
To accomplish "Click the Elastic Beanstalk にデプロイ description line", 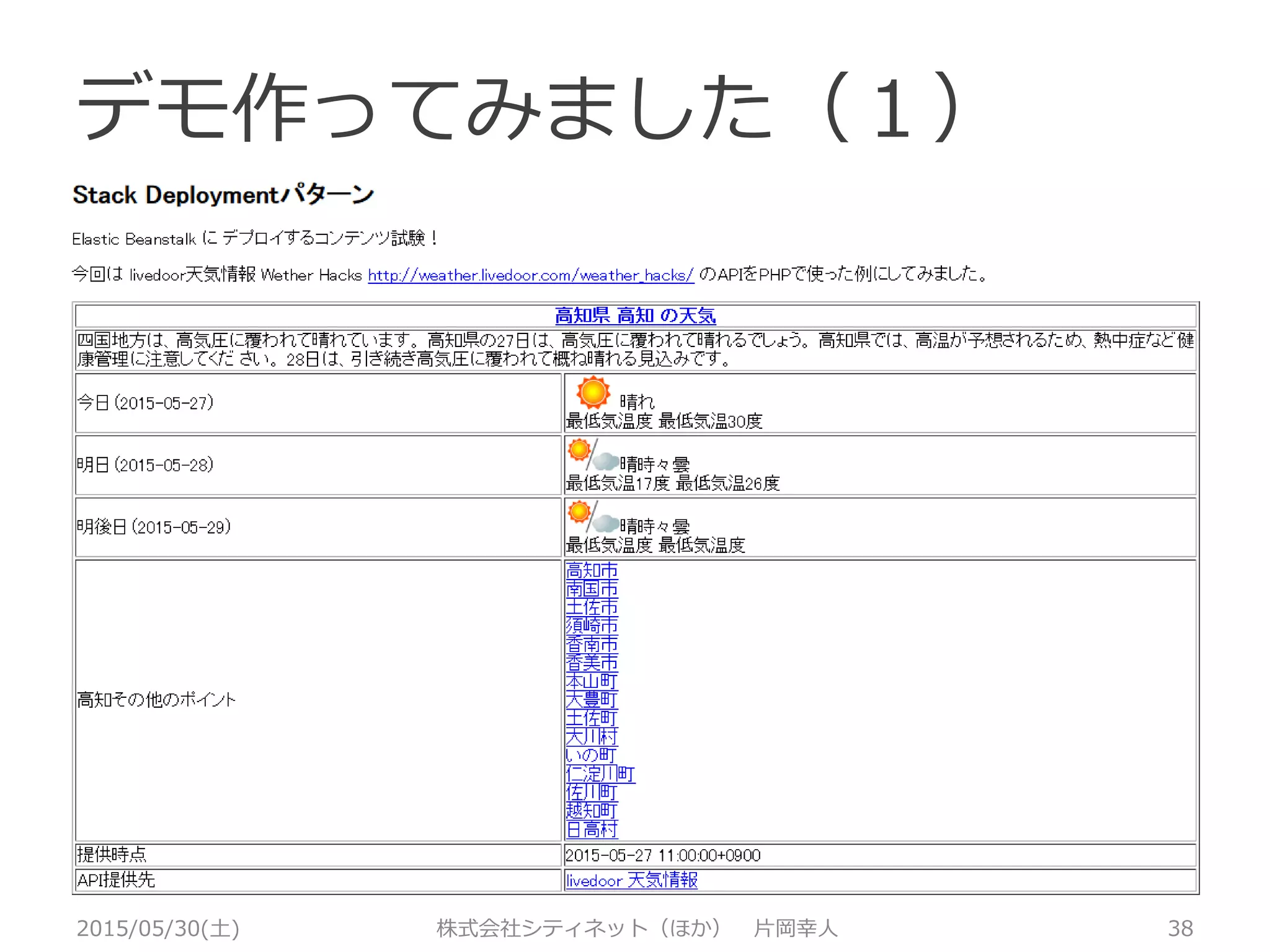I will click(x=255, y=238).
